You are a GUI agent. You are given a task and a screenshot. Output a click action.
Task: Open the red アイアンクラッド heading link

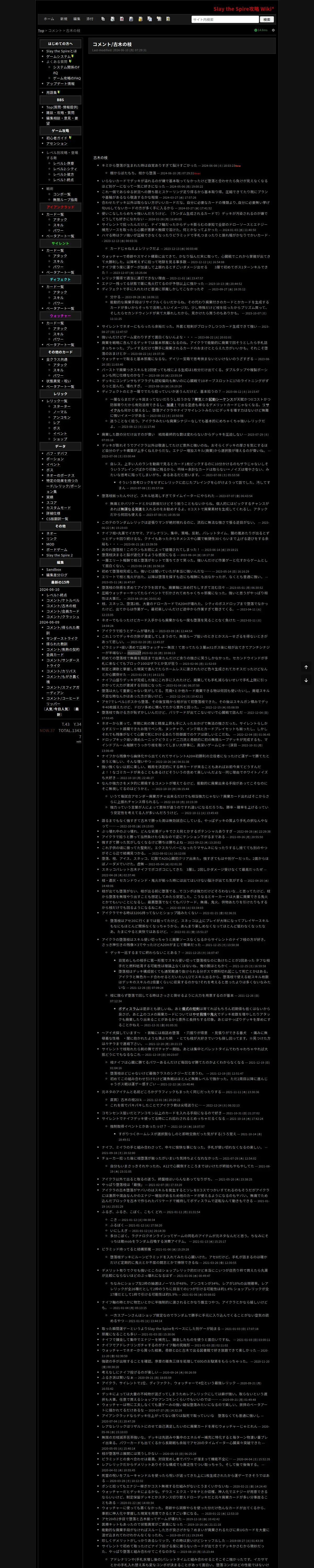click(60, 207)
